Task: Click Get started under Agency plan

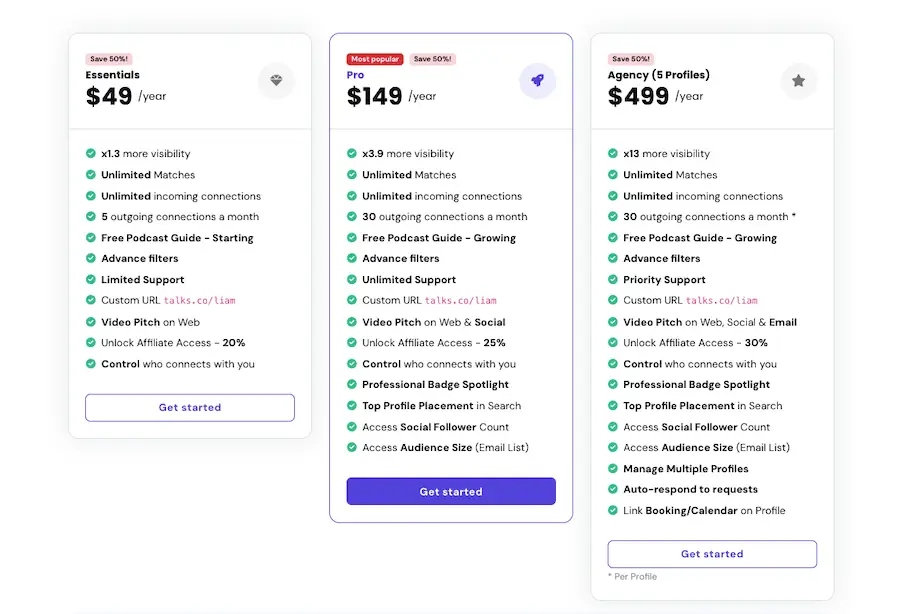Action: click(712, 554)
